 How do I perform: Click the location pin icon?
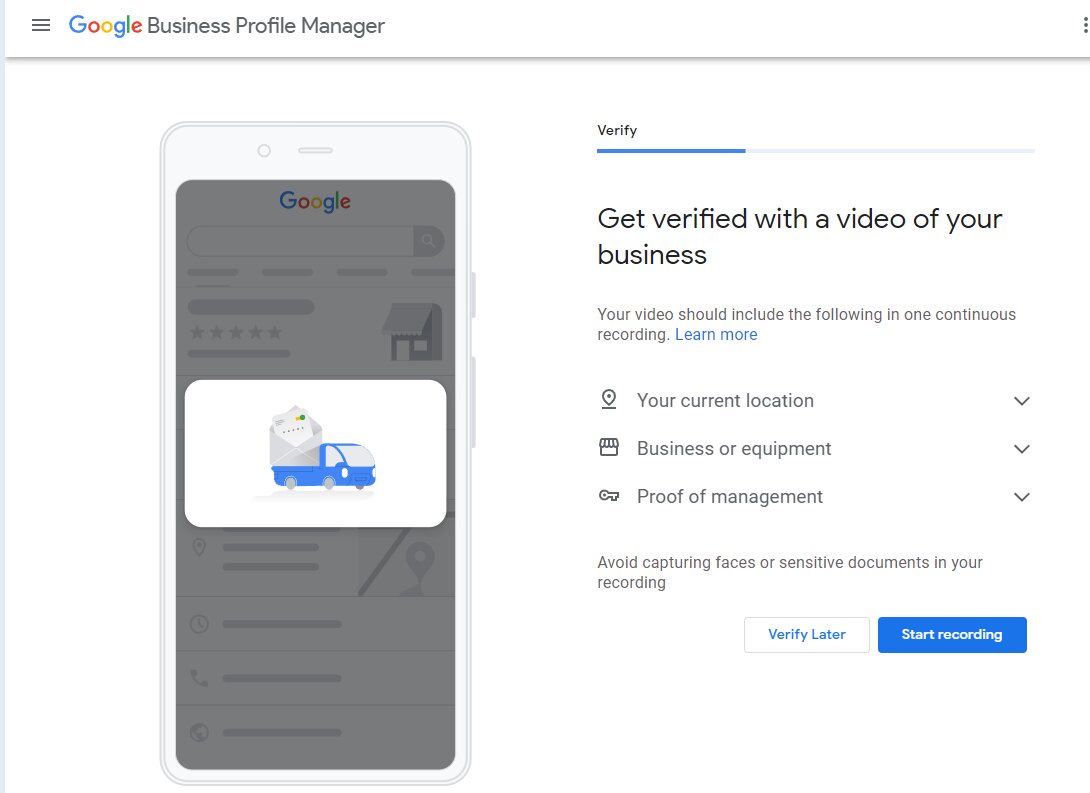coord(609,400)
